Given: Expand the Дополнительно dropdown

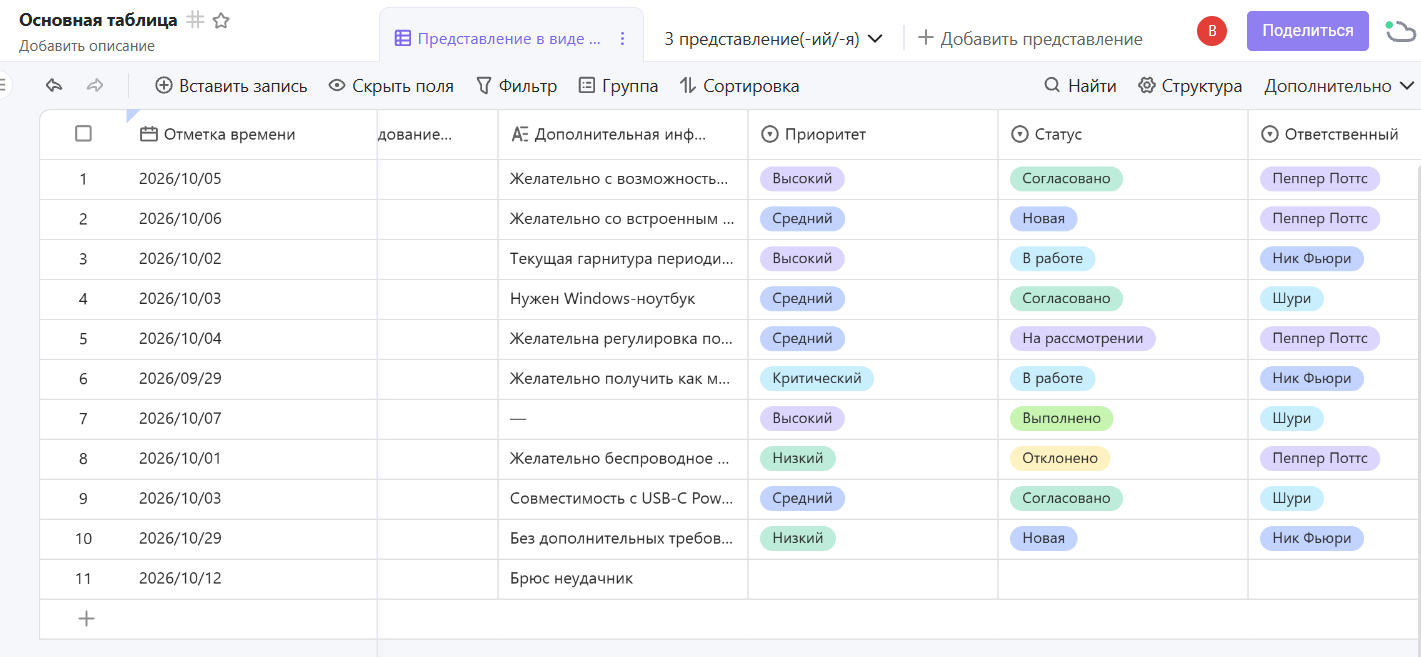Looking at the screenshot, I should [x=1340, y=86].
